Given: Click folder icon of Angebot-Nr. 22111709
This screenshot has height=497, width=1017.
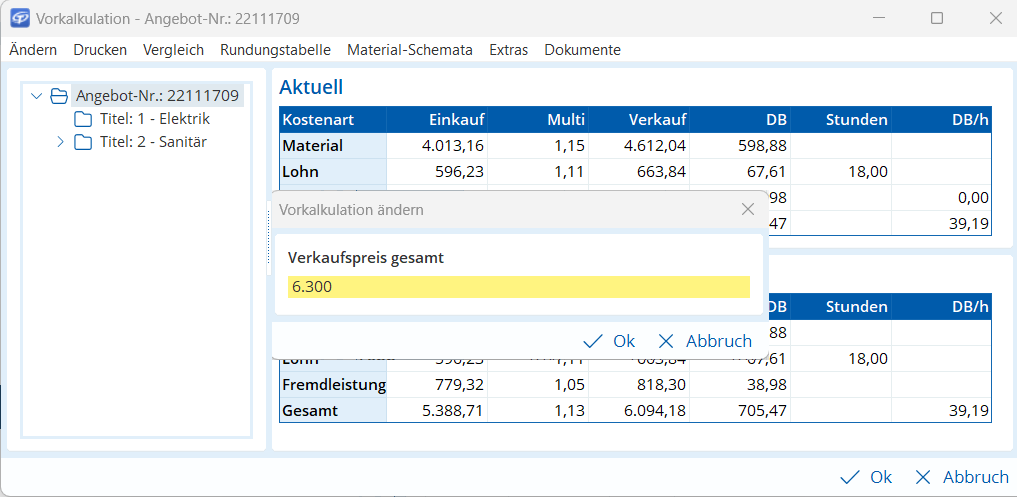Looking at the screenshot, I should 59,96.
